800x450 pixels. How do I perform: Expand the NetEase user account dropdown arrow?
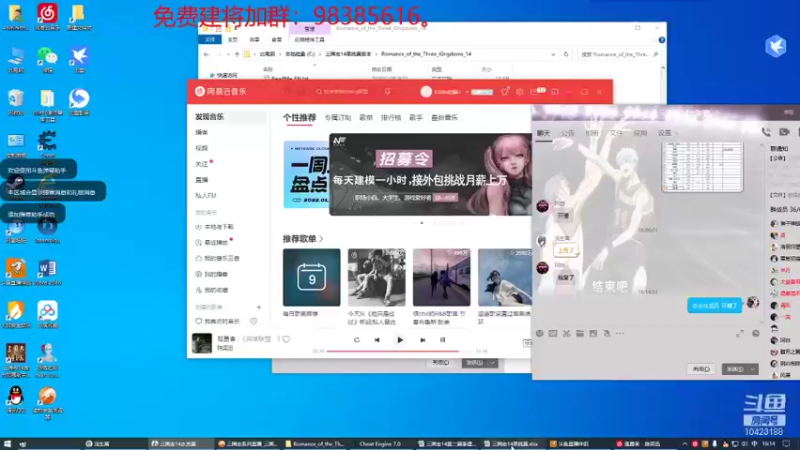pos(466,92)
